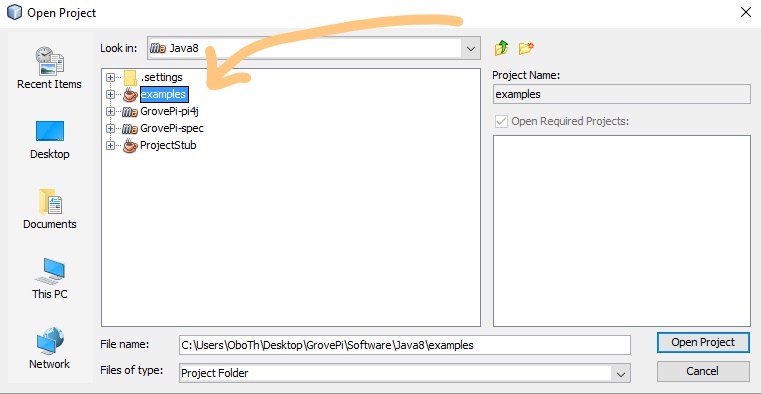Toggle Open Required Projects checkbox
This screenshot has height=394, width=761.
[x=501, y=121]
